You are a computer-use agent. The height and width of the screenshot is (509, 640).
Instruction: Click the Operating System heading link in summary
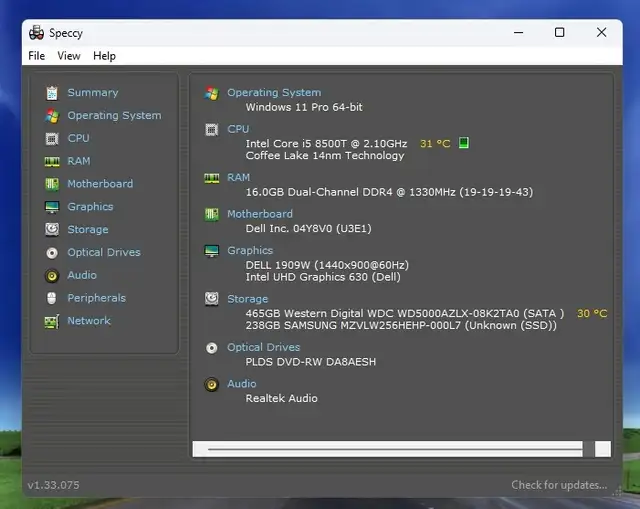274,93
